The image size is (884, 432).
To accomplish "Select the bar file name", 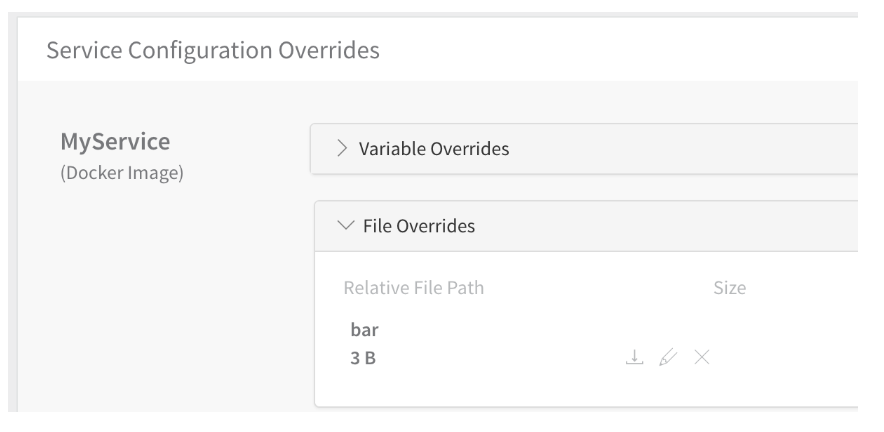I will pyautogui.click(x=364, y=329).
